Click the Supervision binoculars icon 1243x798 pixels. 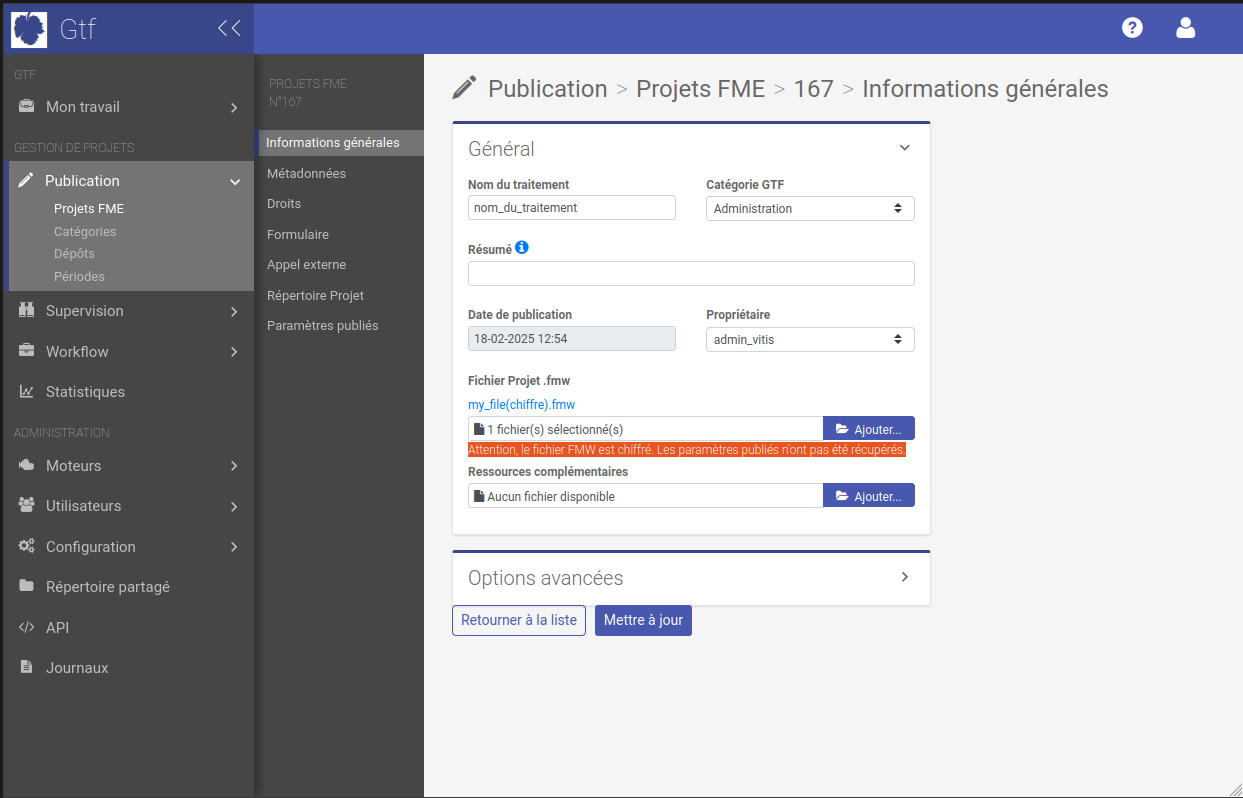[27, 311]
